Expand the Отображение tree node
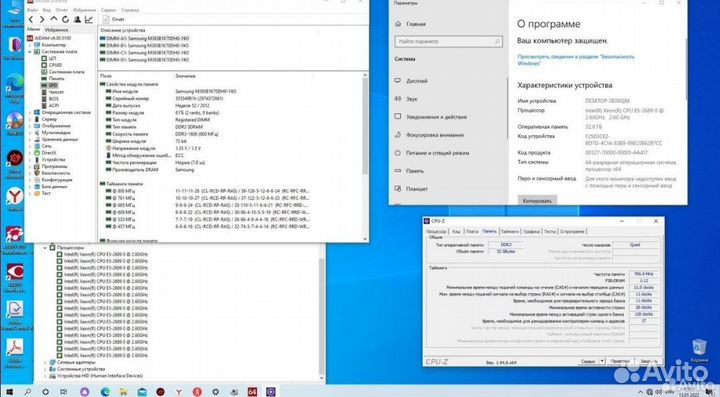 [x=30, y=126]
